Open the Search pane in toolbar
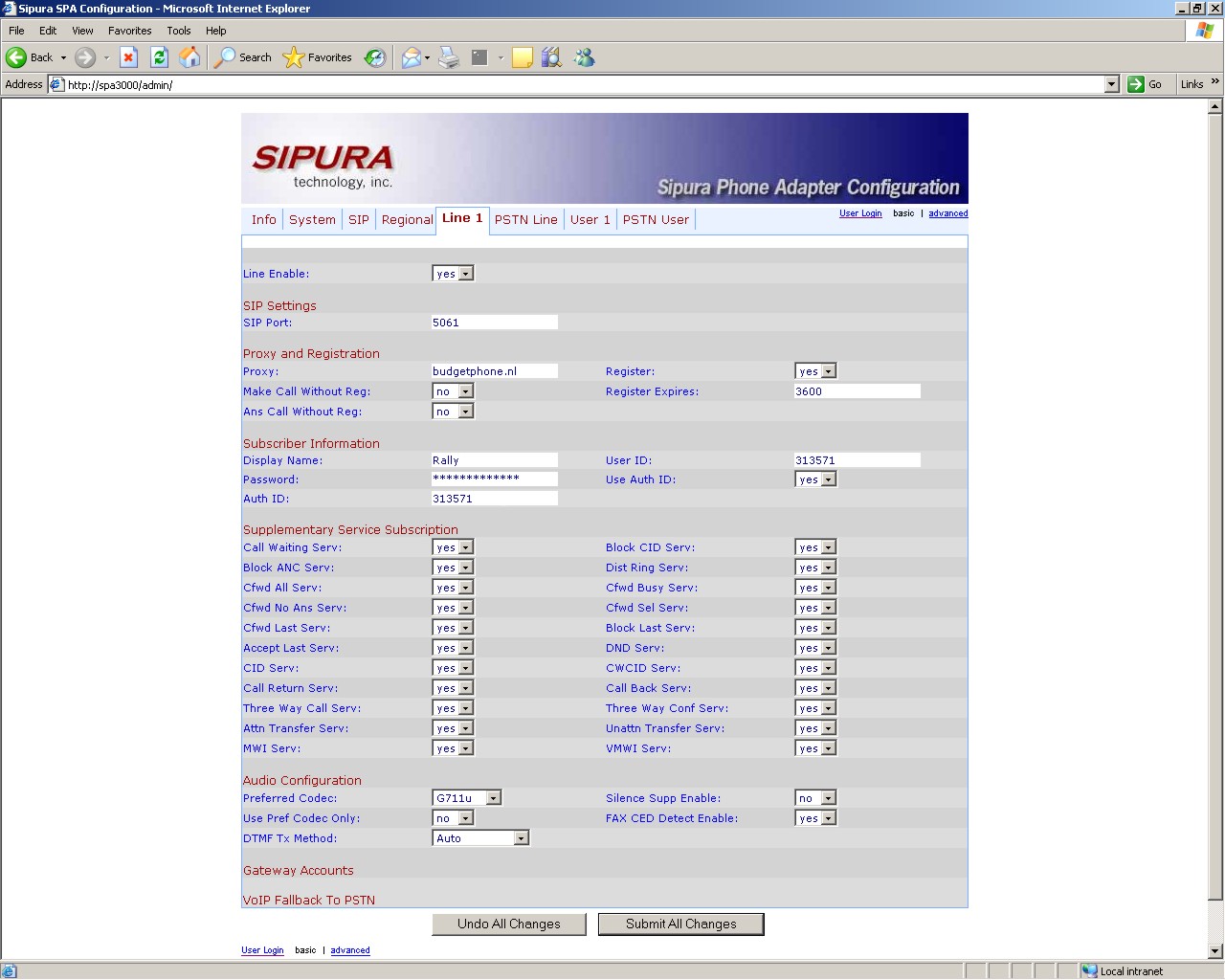 (243, 57)
